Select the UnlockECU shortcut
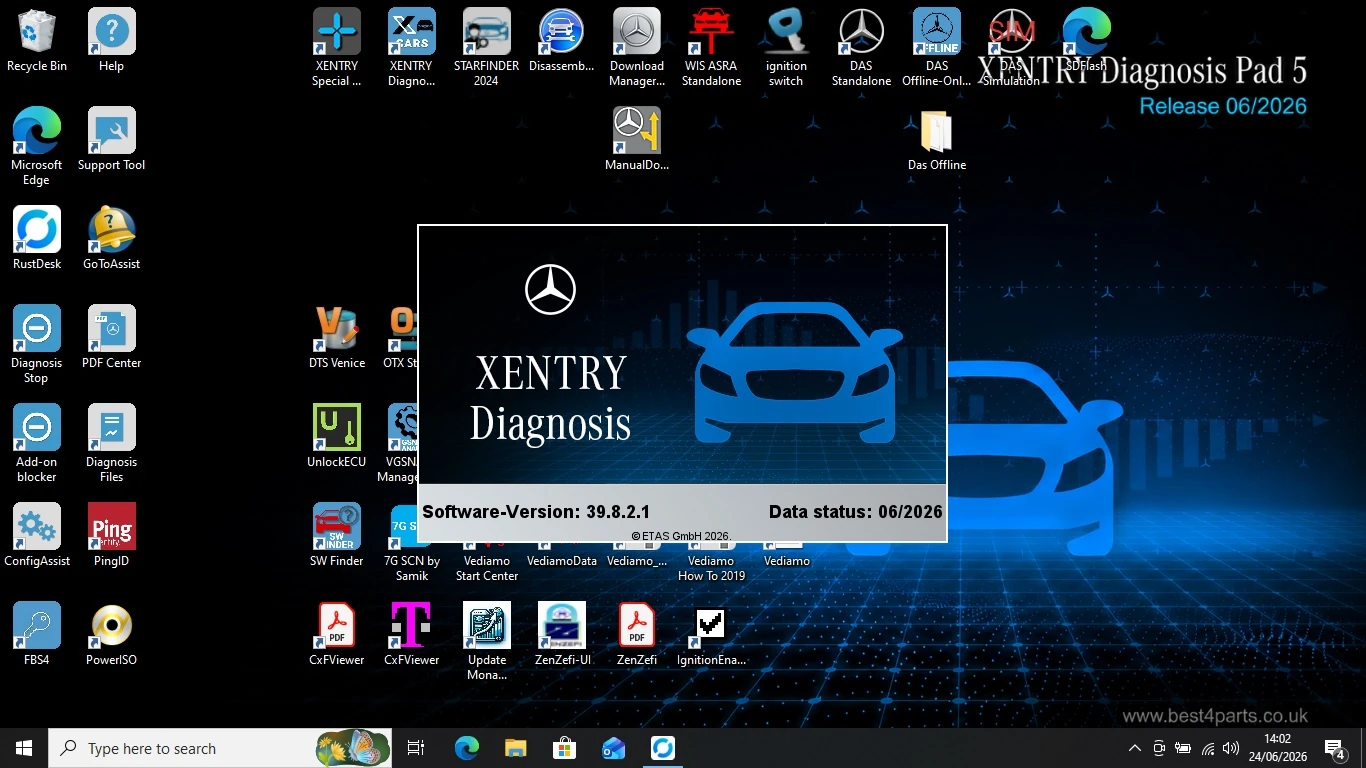 click(x=337, y=437)
